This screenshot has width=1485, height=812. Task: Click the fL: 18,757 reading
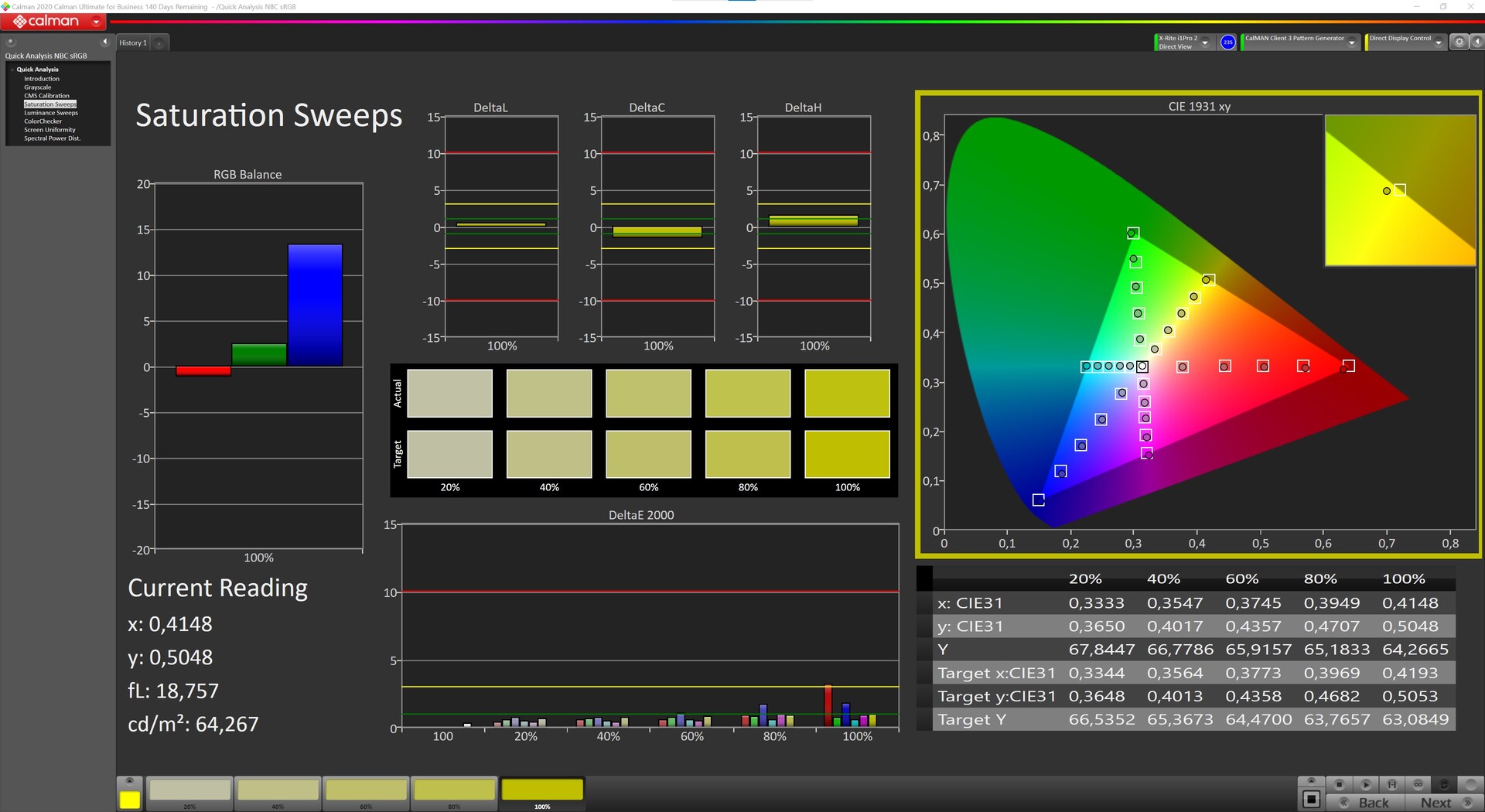tap(173, 691)
